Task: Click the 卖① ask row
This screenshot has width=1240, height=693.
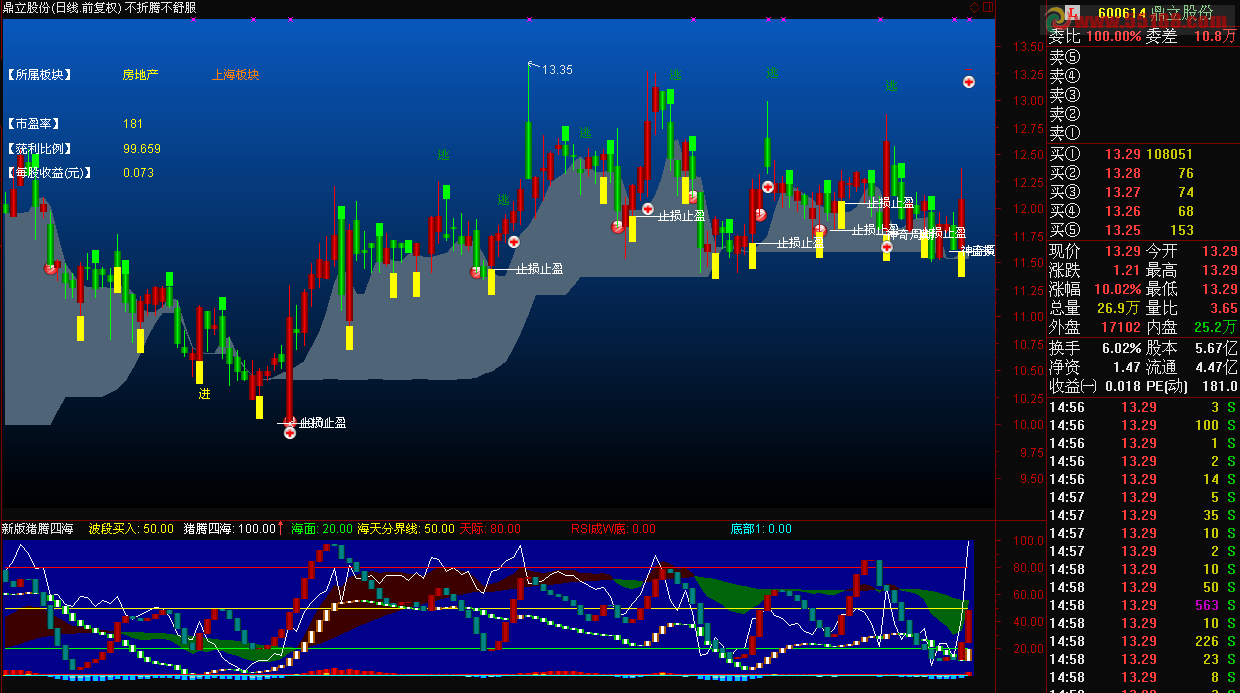Action: pyautogui.click(x=1143, y=132)
